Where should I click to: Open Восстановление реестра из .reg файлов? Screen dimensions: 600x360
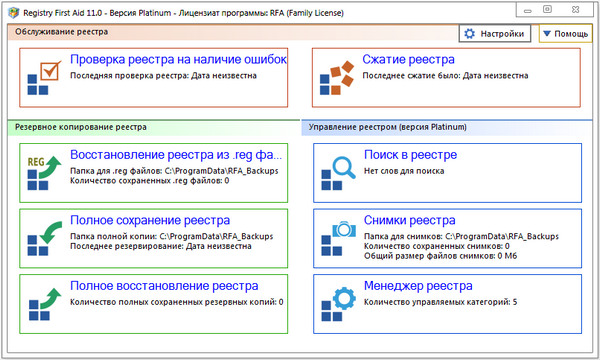coord(176,155)
